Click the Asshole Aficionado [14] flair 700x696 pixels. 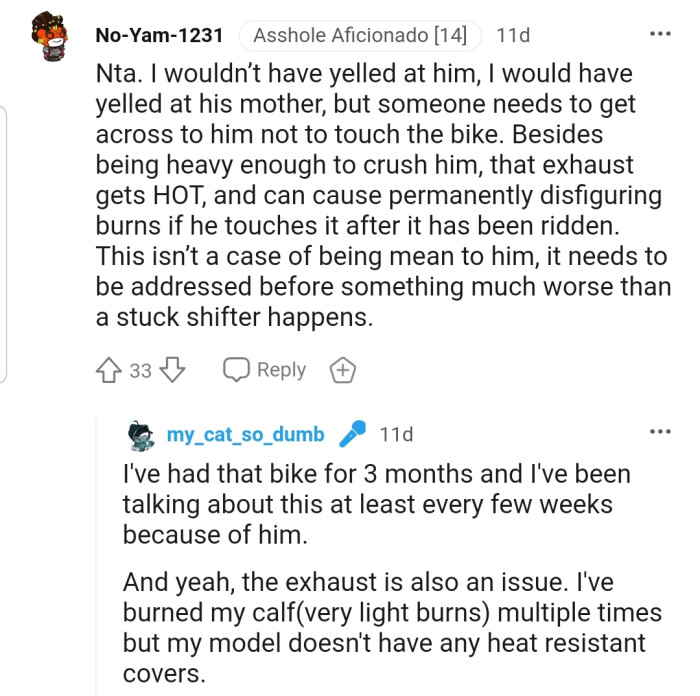[x=360, y=36]
